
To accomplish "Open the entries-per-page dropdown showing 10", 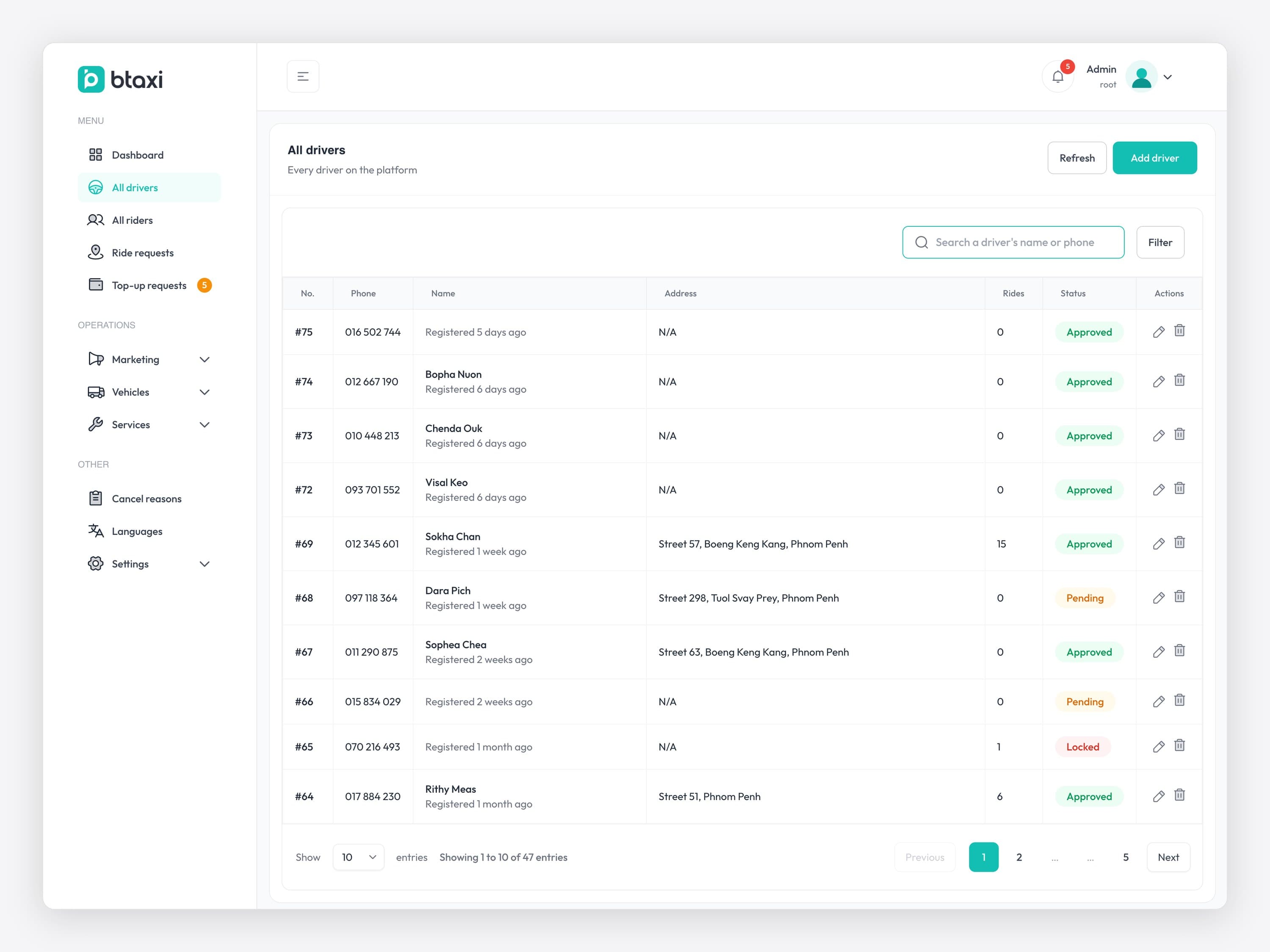I will pyautogui.click(x=358, y=857).
